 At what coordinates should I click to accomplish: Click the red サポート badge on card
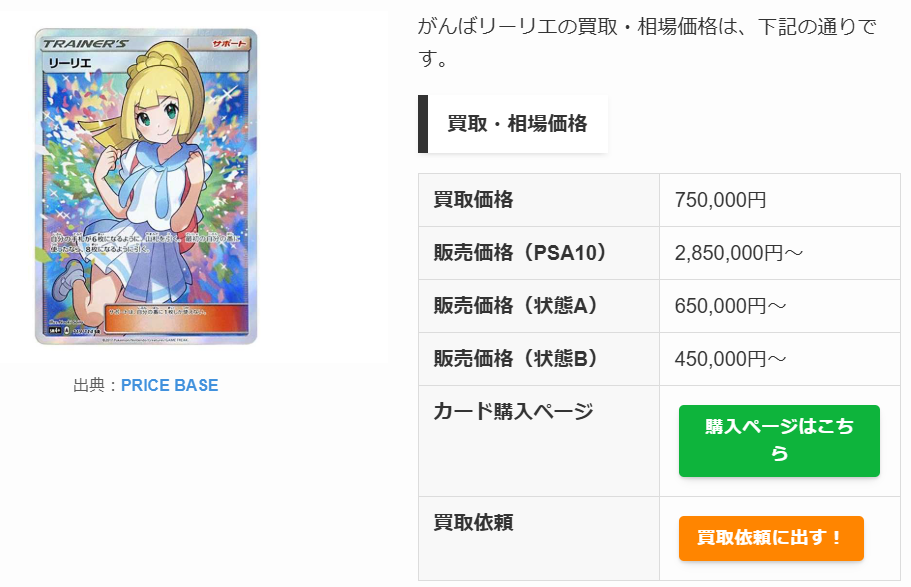(228, 47)
